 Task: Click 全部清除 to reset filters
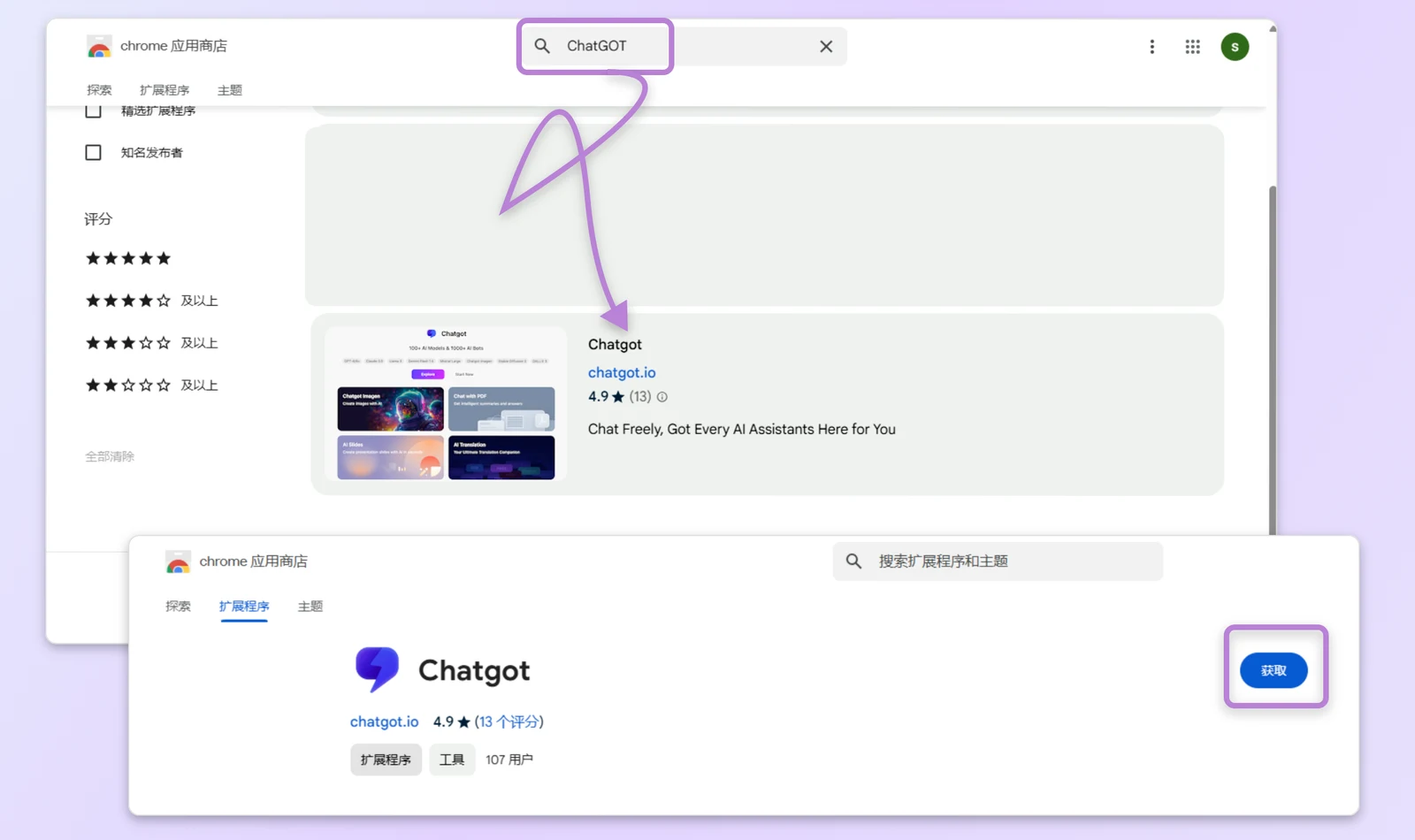(x=110, y=456)
